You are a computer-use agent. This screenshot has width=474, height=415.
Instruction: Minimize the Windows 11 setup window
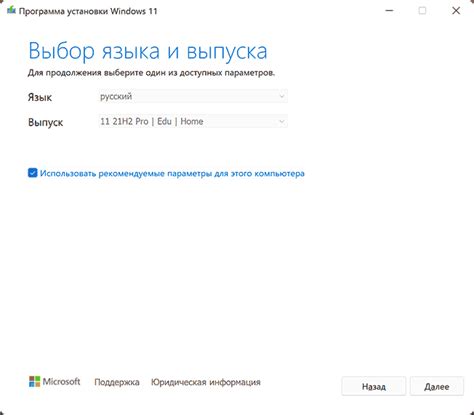389,11
